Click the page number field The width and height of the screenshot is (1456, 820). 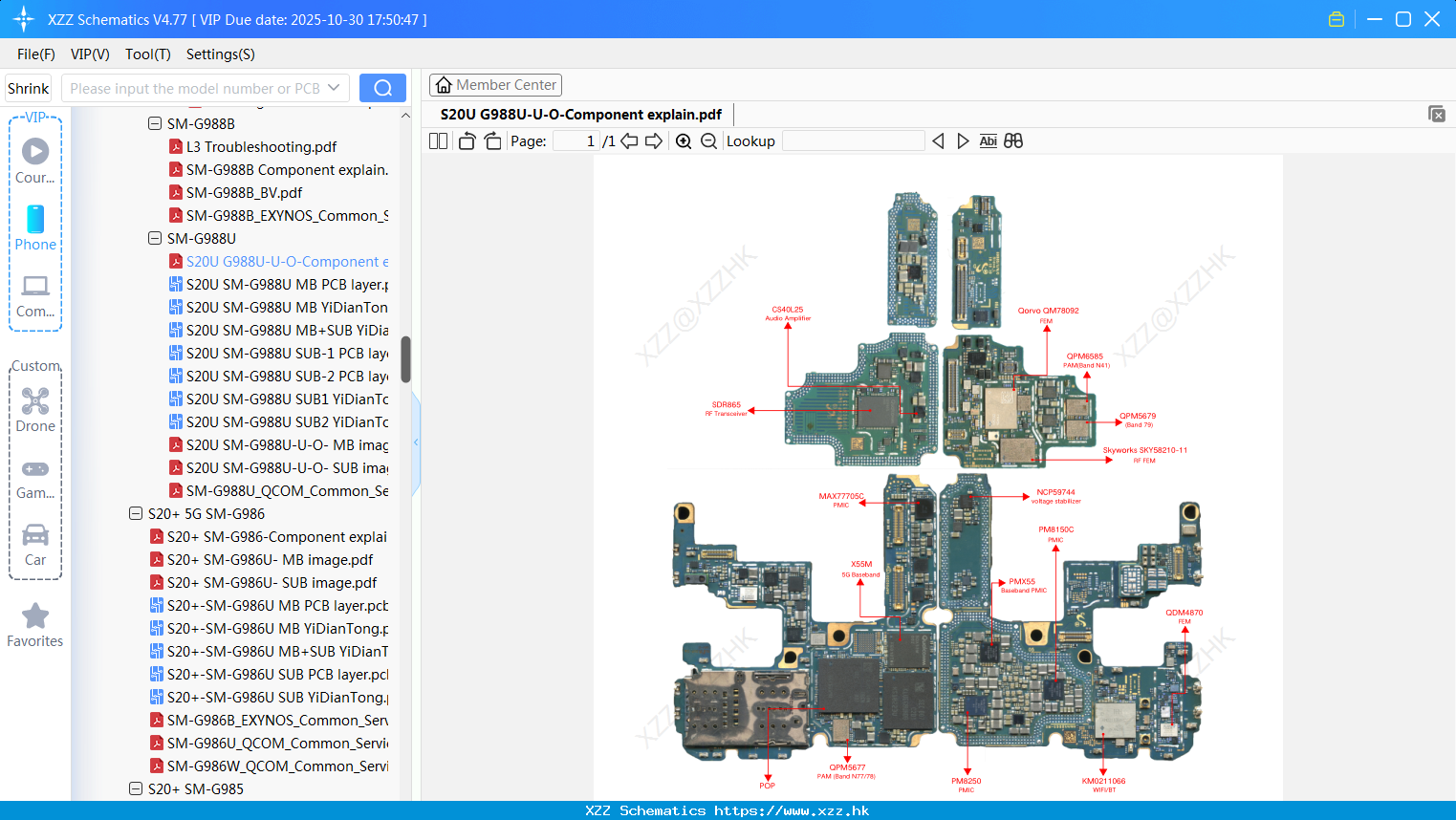(576, 141)
